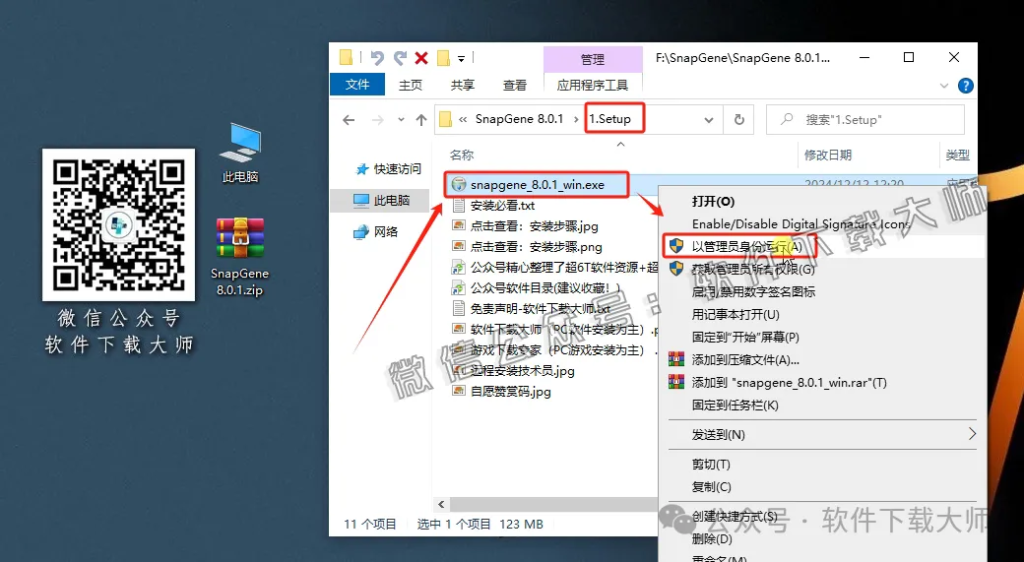Choose 启用/禁用数字签名图标 in context menu
Image resolution: width=1024 pixels, height=562 pixels.
pos(753,292)
